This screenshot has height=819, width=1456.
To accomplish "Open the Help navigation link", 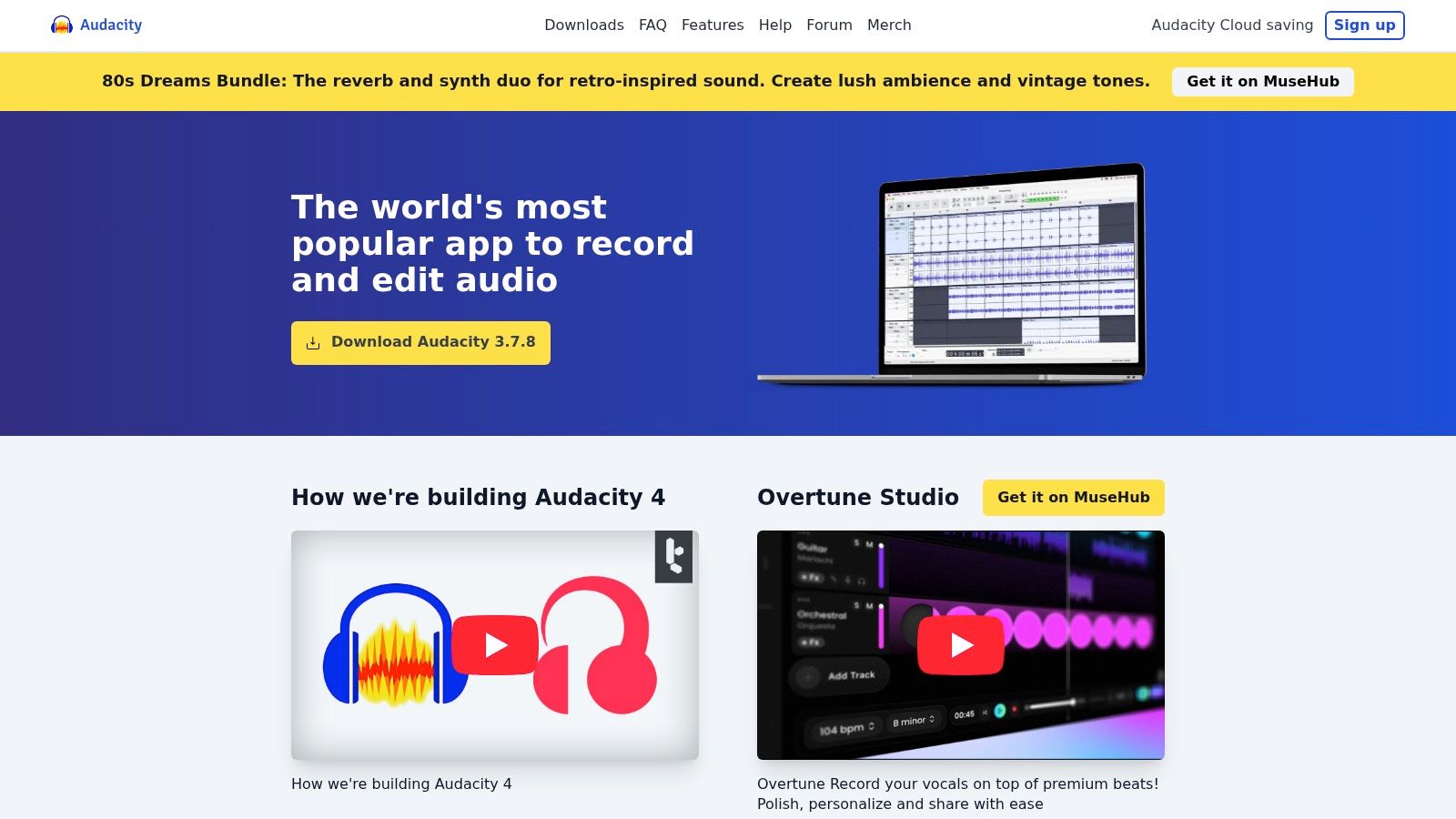I will tap(775, 25).
